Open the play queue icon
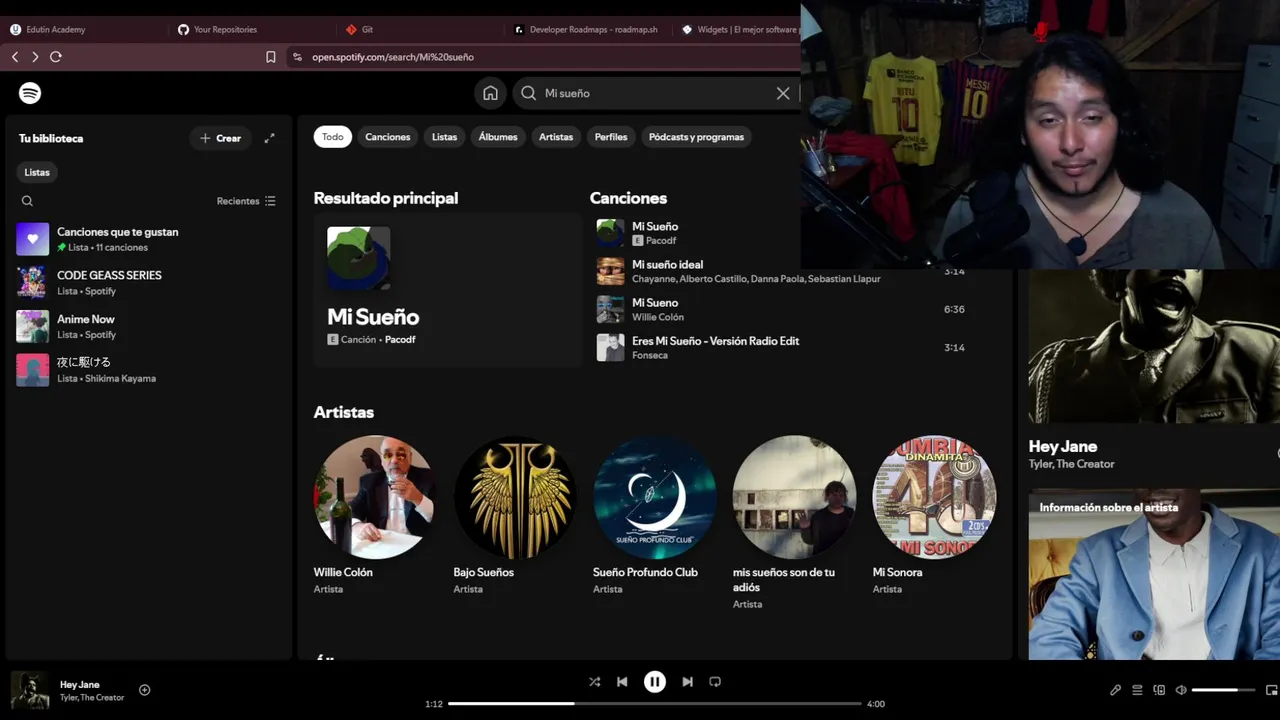 [1137, 690]
